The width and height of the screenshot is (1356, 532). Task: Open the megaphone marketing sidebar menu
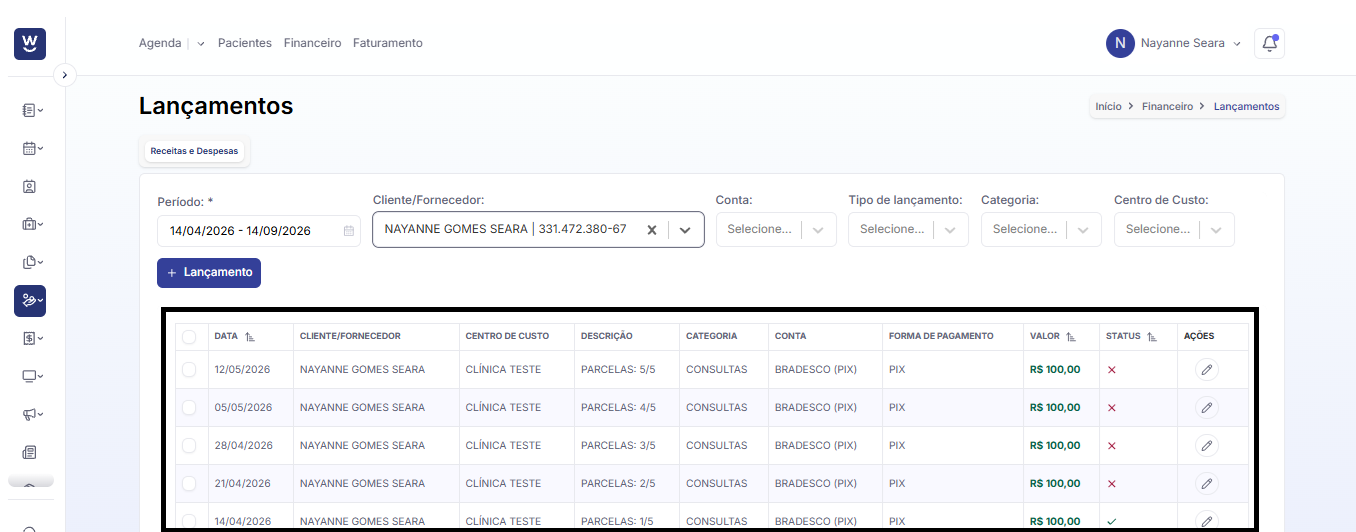click(32, 414)
